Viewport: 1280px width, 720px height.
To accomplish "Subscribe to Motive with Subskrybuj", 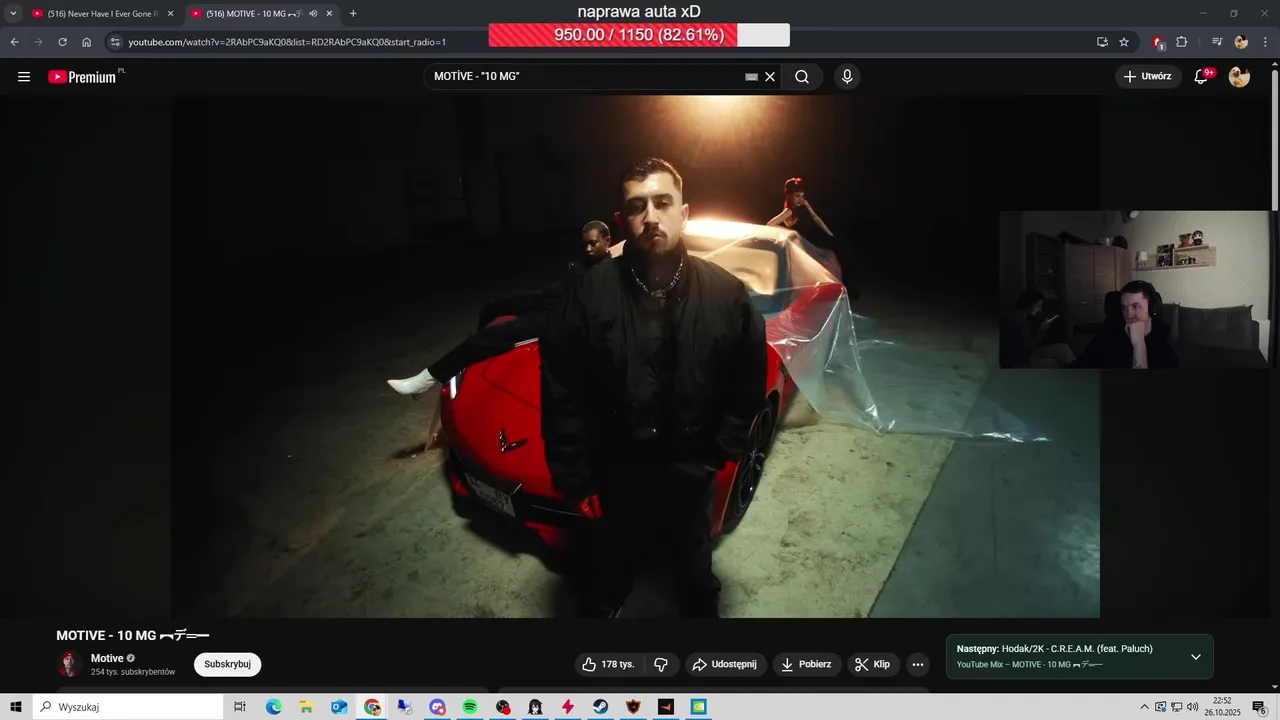I will [227, 664].
